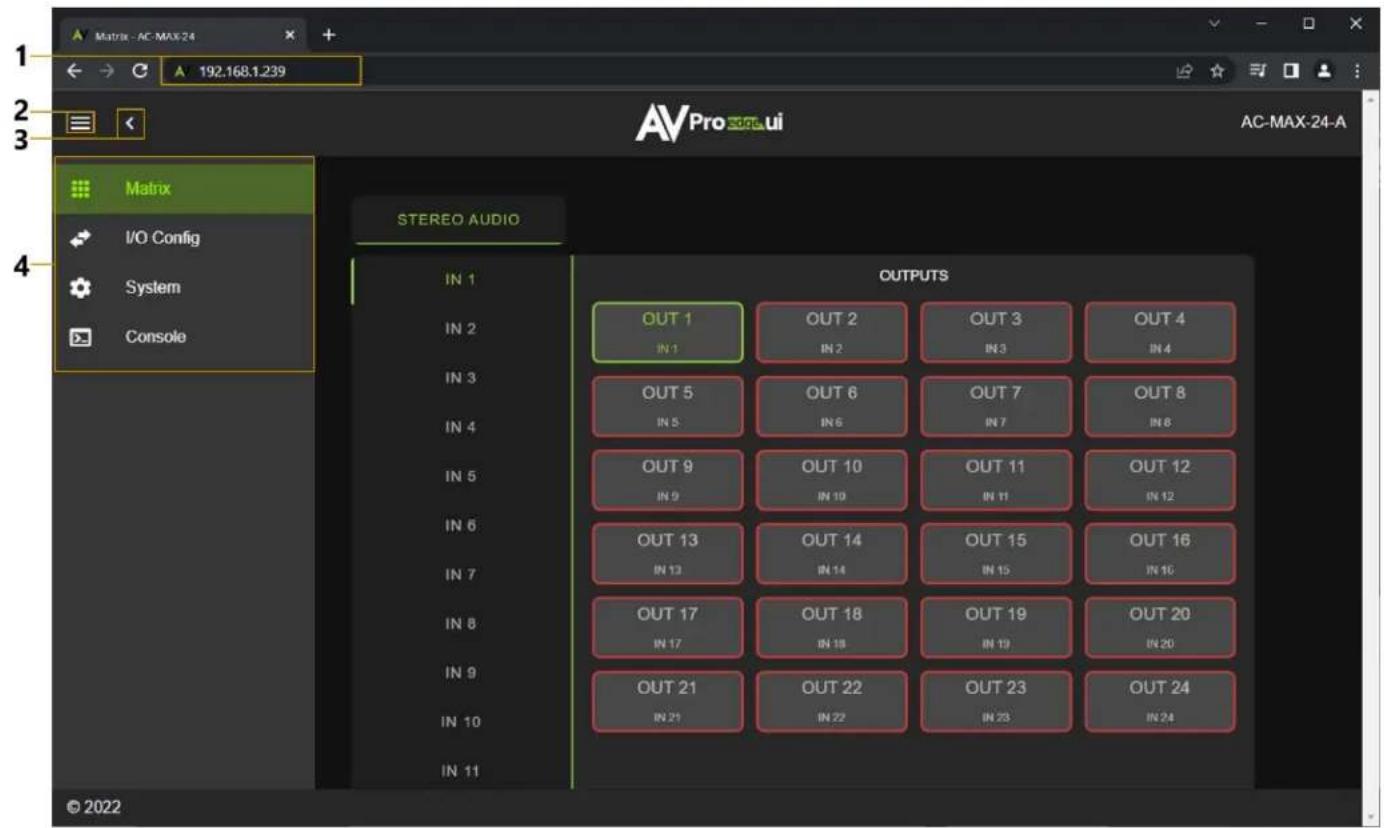Toggle the OUT 3 output button
This screenshot has height=828, width=1384.
[x=996, y=332]
